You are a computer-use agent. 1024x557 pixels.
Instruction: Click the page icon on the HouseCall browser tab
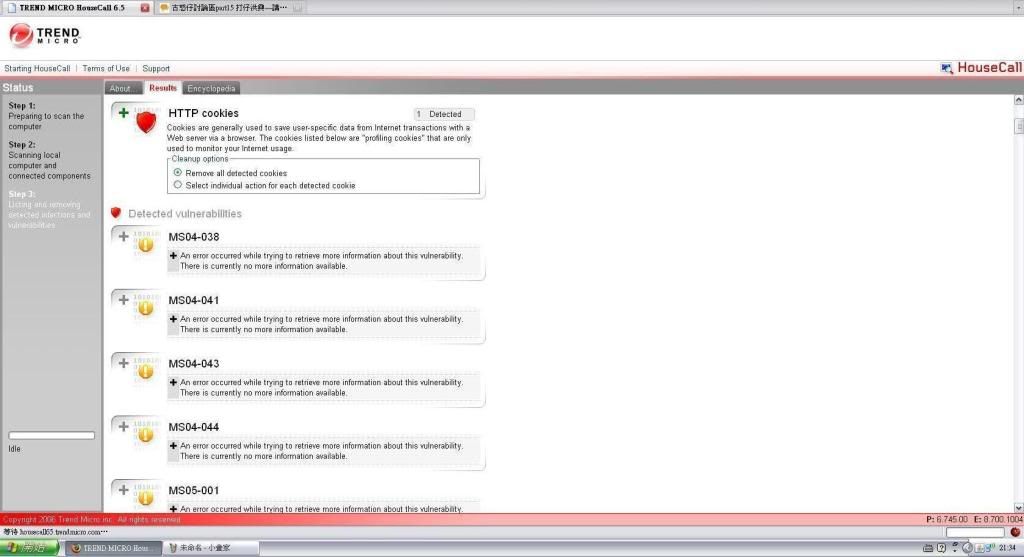[11, 8]
